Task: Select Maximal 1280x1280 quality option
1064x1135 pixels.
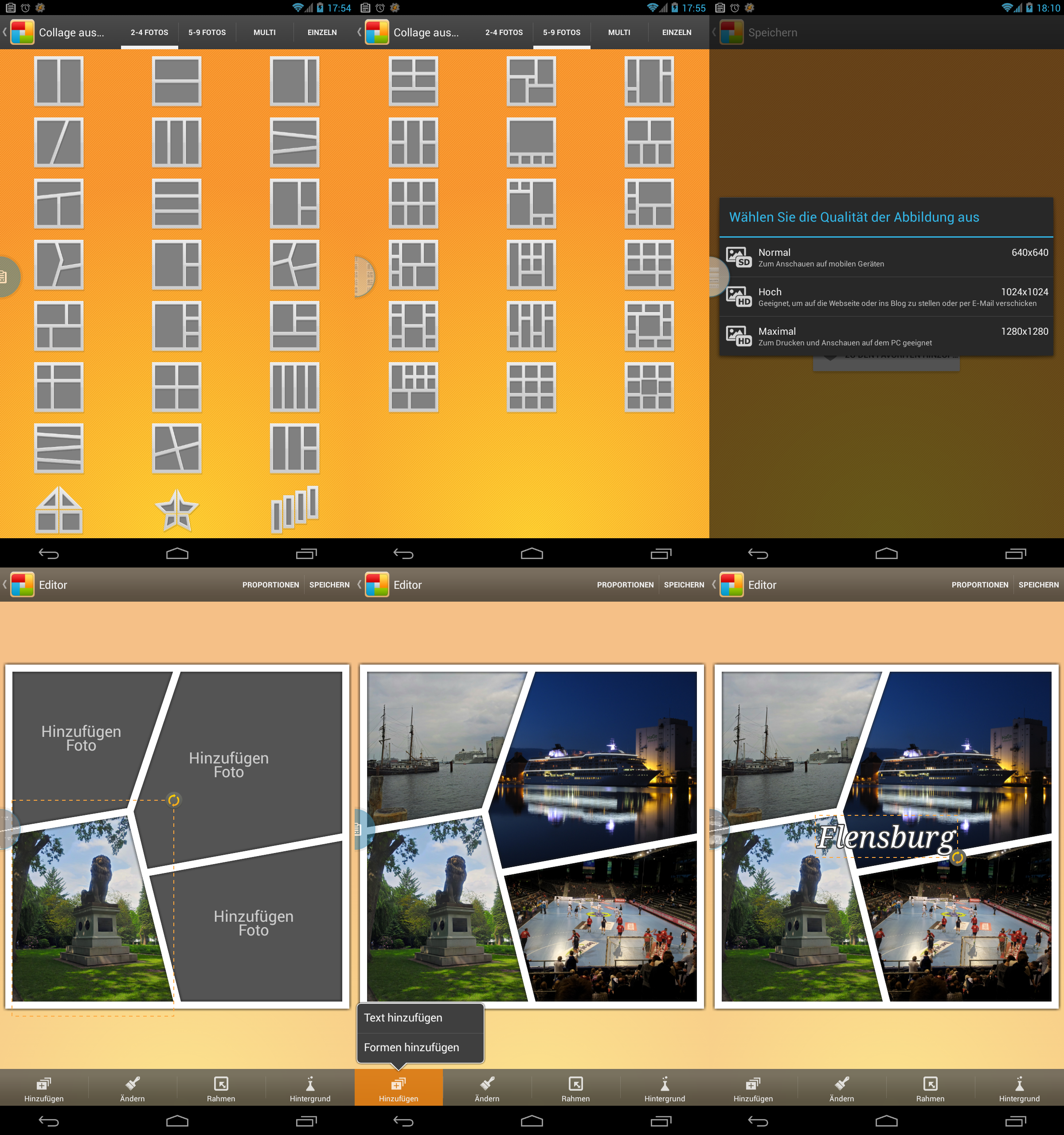Action: [886, 336]
